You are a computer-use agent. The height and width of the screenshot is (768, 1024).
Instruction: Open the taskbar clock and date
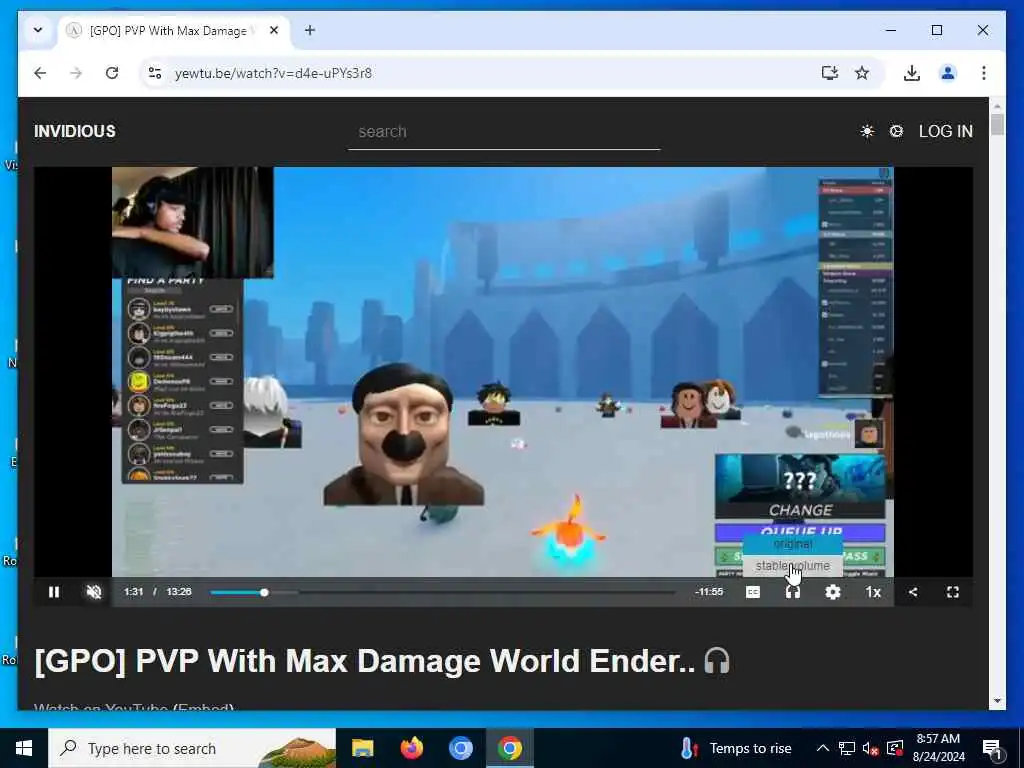tap(938, 748)
